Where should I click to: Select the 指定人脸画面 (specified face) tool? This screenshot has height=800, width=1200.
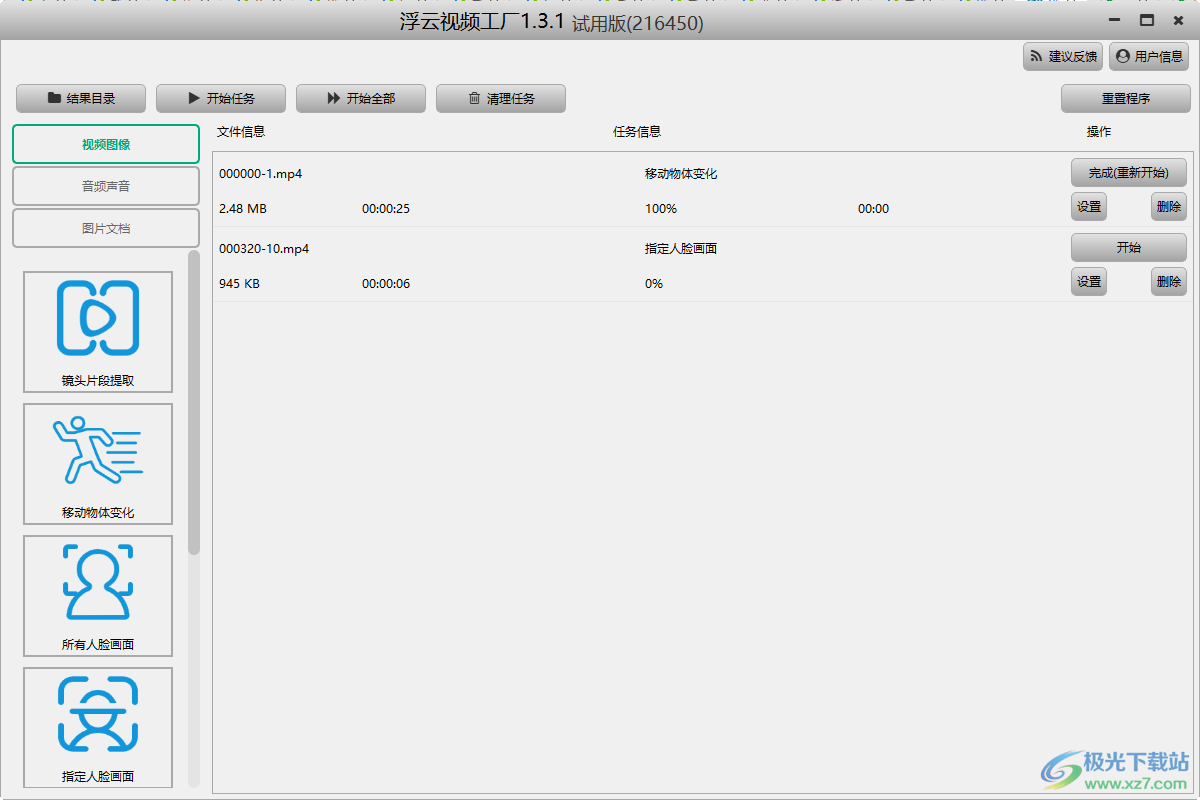pyautogui.click(x=97, y=727)
